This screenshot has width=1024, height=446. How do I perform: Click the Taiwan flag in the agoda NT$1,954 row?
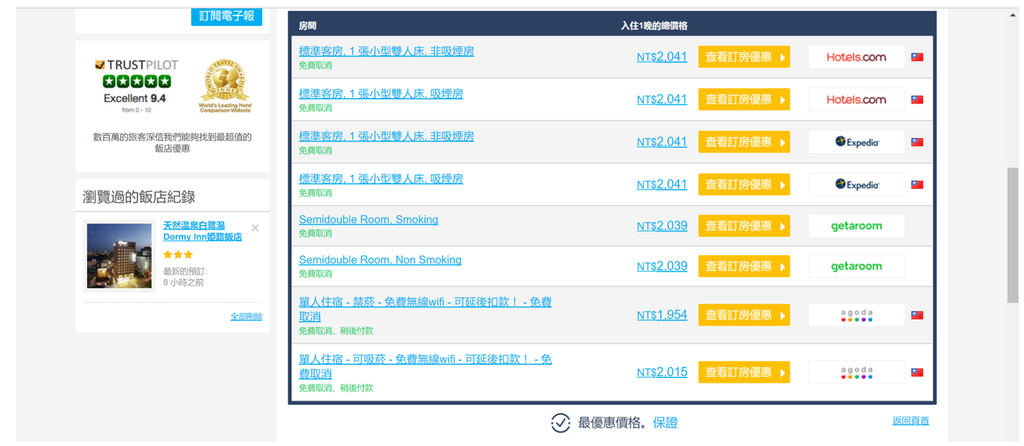[x=917, y=315]
